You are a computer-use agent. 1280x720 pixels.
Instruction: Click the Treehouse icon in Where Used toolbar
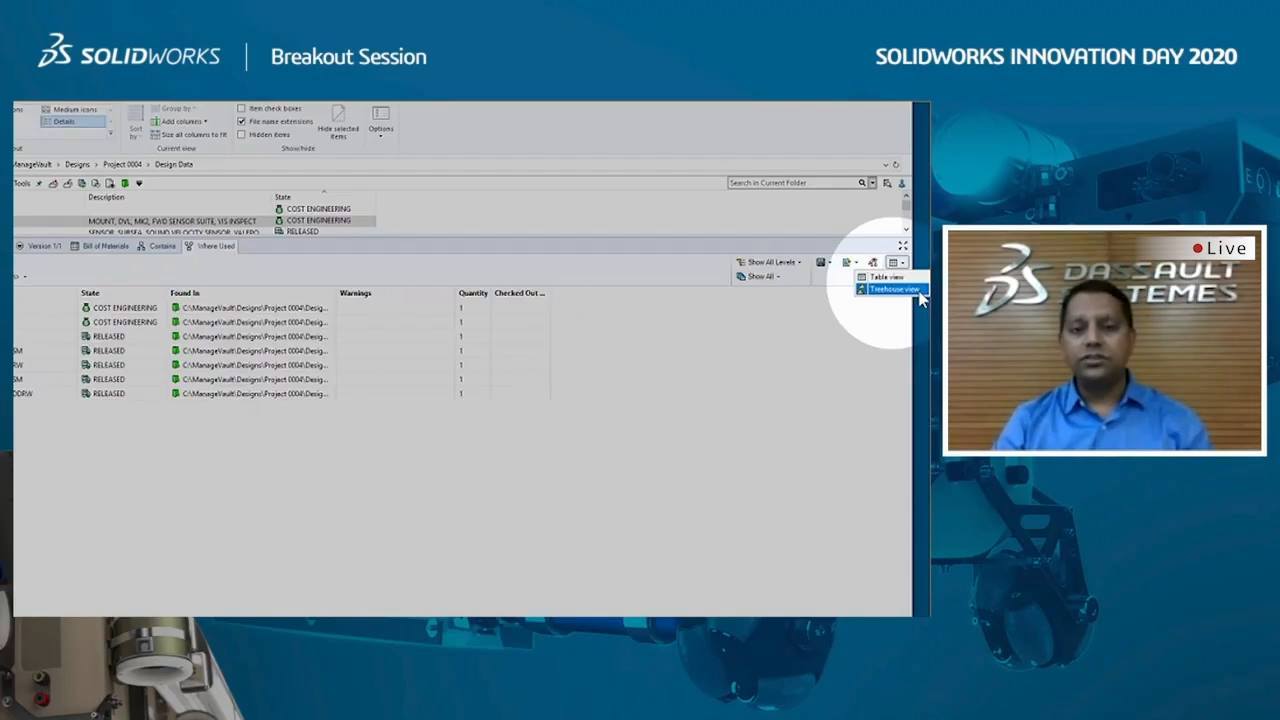tap(873, 263)
